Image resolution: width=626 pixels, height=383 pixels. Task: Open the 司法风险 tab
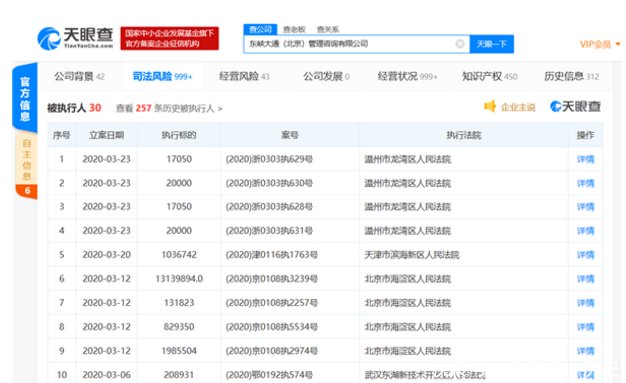click(x=162, y=76)
